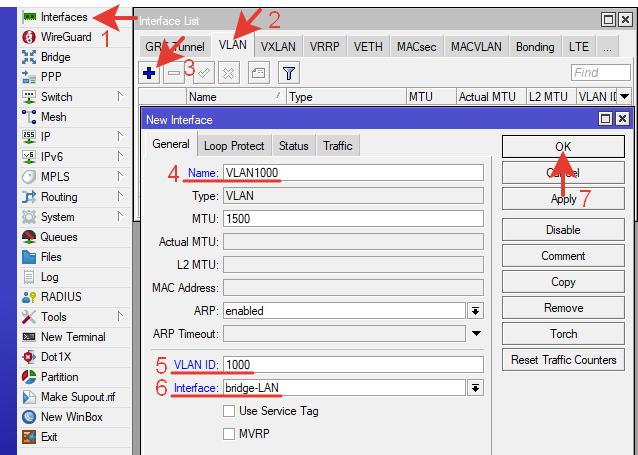Click the Apply button
638x455 pixels.
(x=563, y=199)
